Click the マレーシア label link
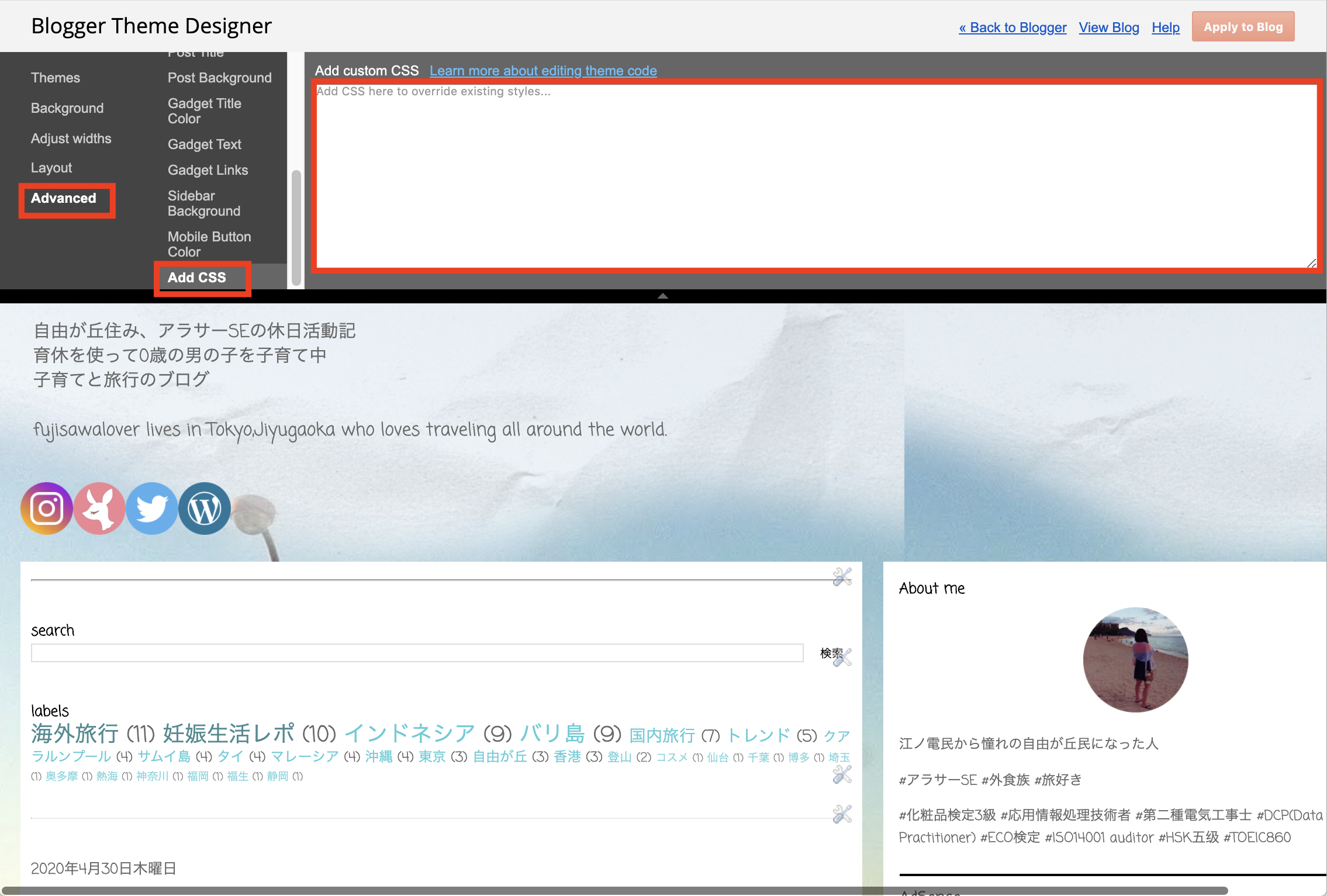Image resolution: width=1327 pixels, height=896 pixels. coord(305,756)
